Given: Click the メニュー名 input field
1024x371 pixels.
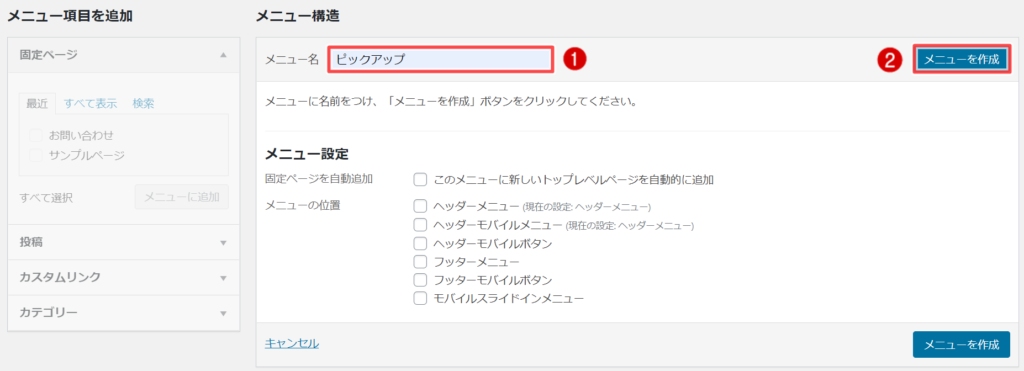Looking at the screenshot, I should point(441,59).
